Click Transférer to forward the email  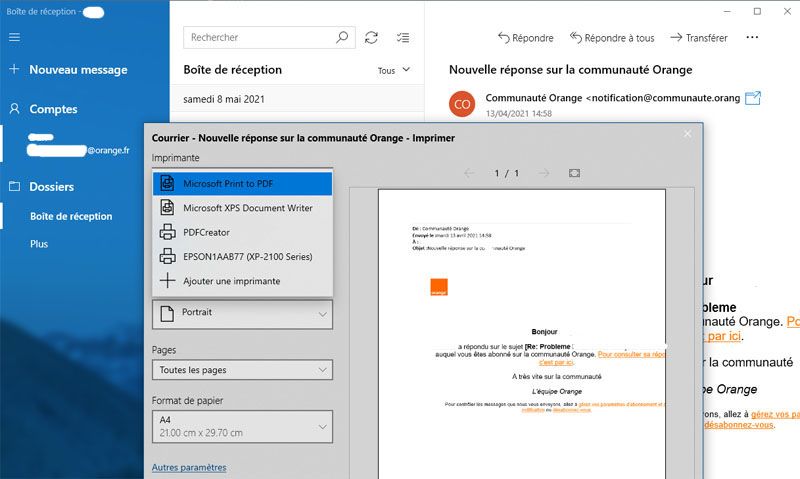click(x=699, y=38)
